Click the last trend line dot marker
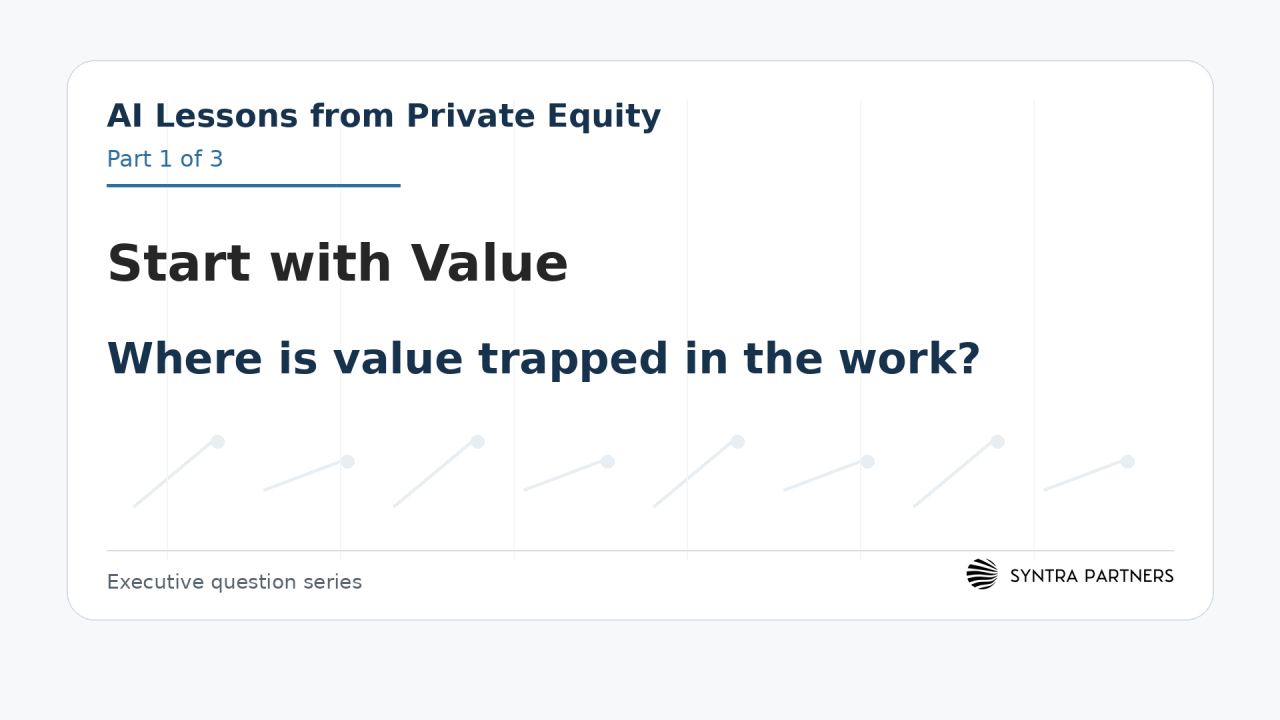Screen dimensions: 1280x720 pyautogui.click(x=1127, y=462)
